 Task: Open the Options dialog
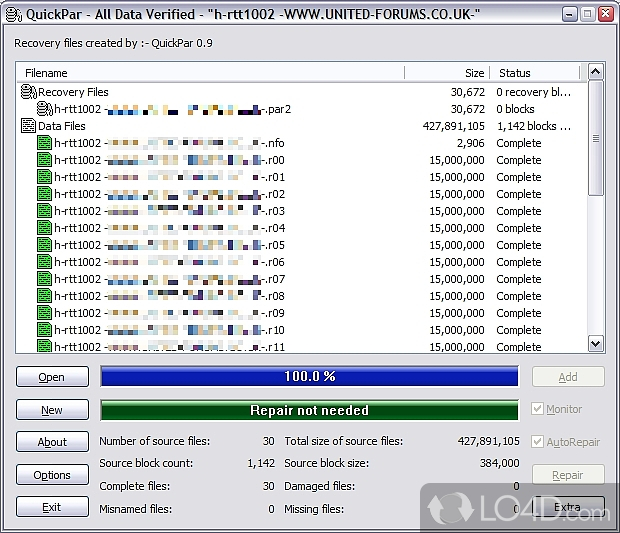click(52, 474)
